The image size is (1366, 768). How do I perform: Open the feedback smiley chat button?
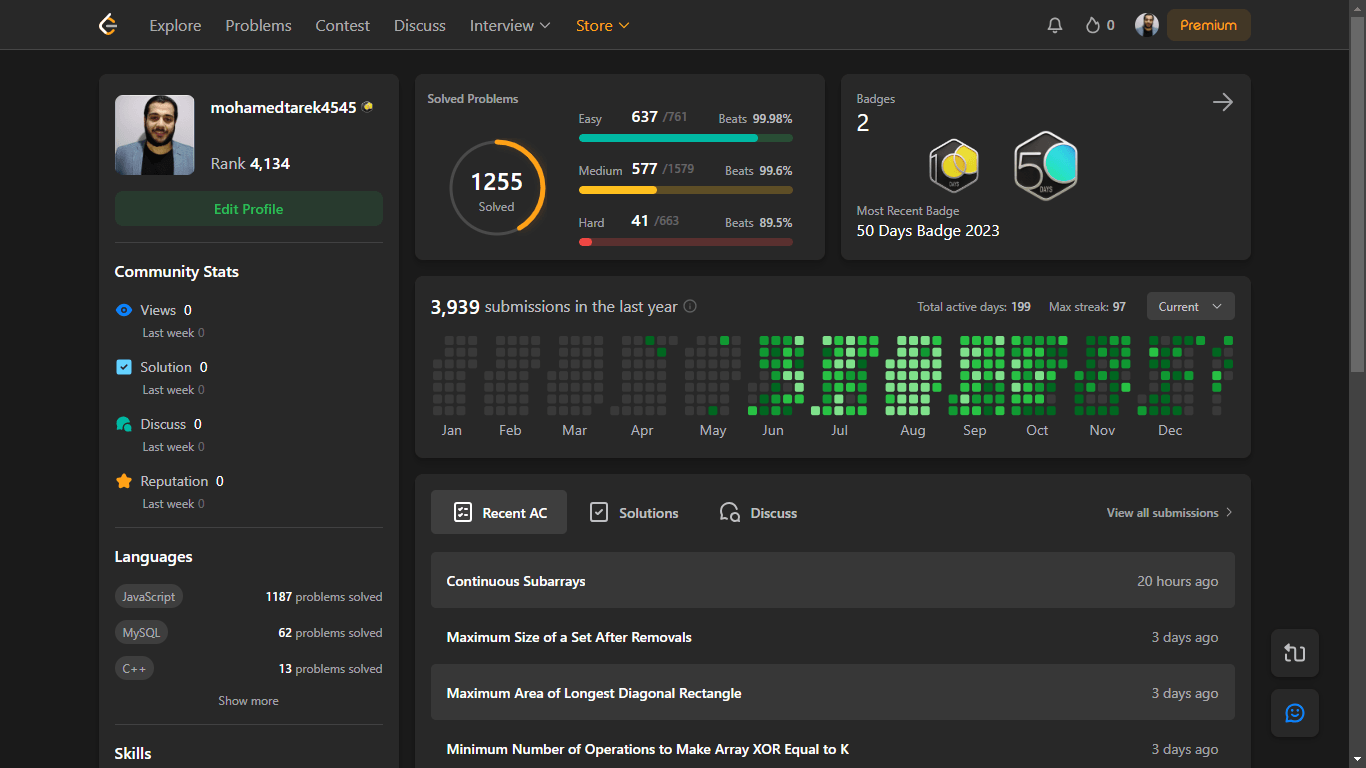[1295, 713]
